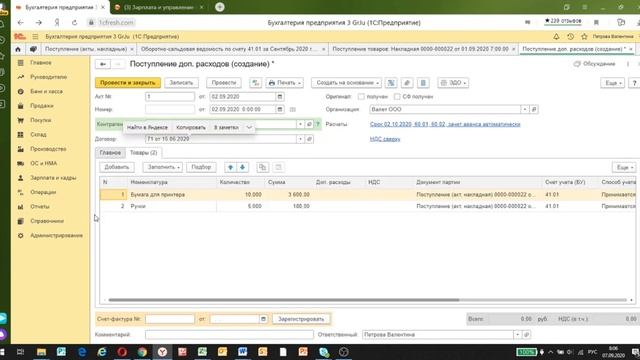This screenshot has width=640, height=360.
Task: Move row up with blue up arrow
Action: [x=231, y=167]
